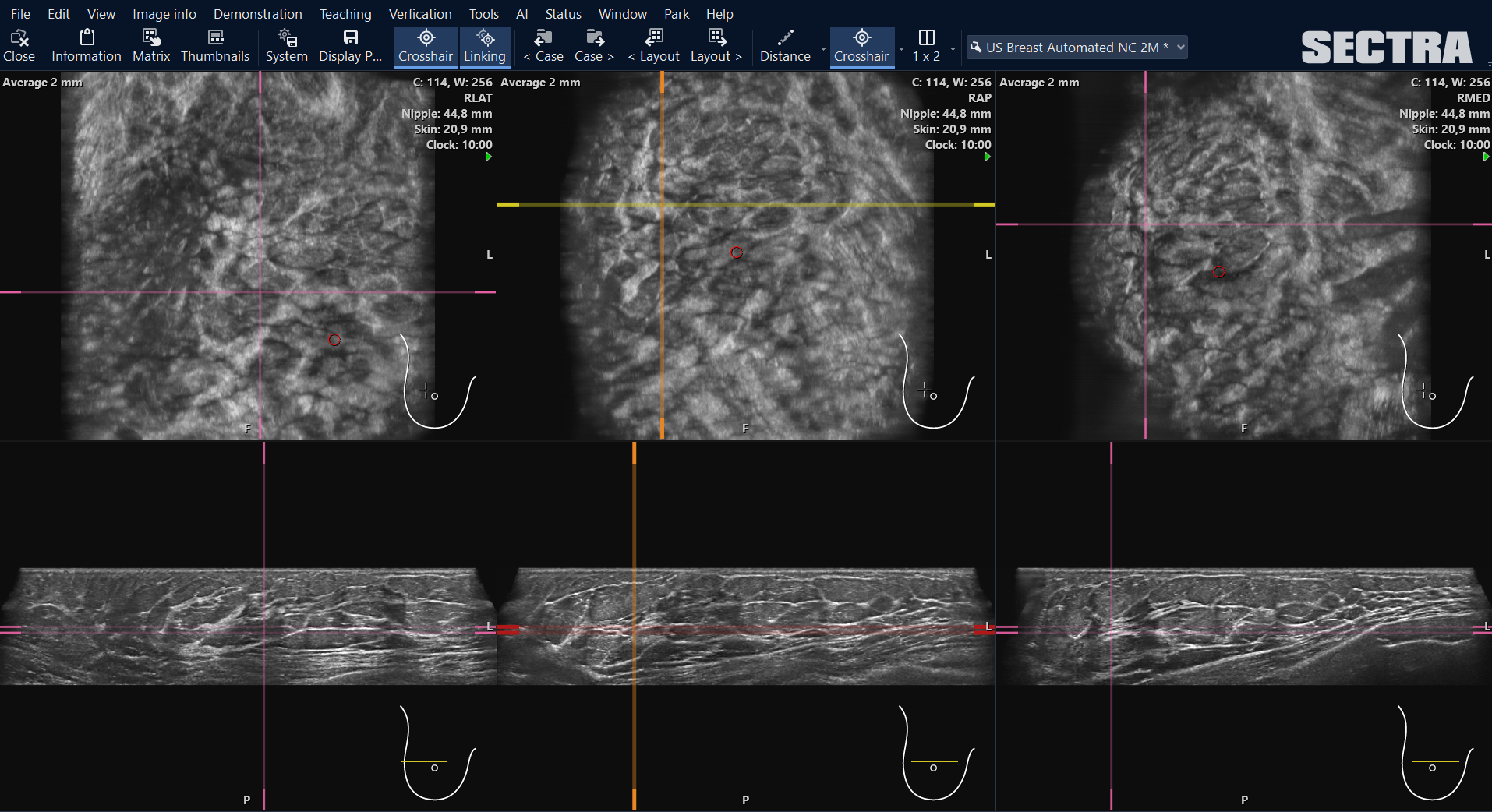Expand the 1 x 2 layout dropdown arrow
1492x812 pixels.
click(953, 48)
